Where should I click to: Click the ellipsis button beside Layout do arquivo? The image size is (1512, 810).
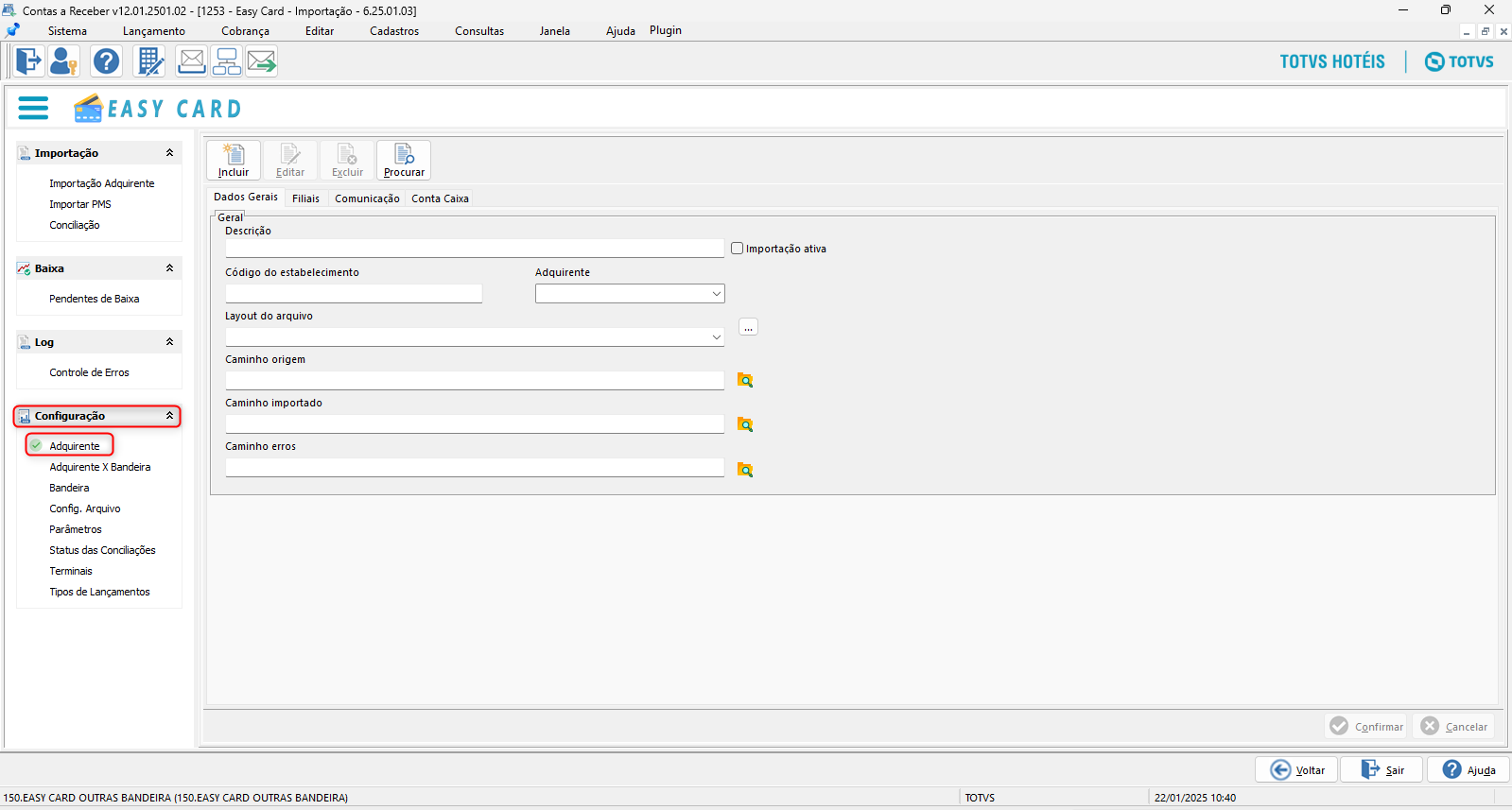pyautogui.click(x=749, y=327)
